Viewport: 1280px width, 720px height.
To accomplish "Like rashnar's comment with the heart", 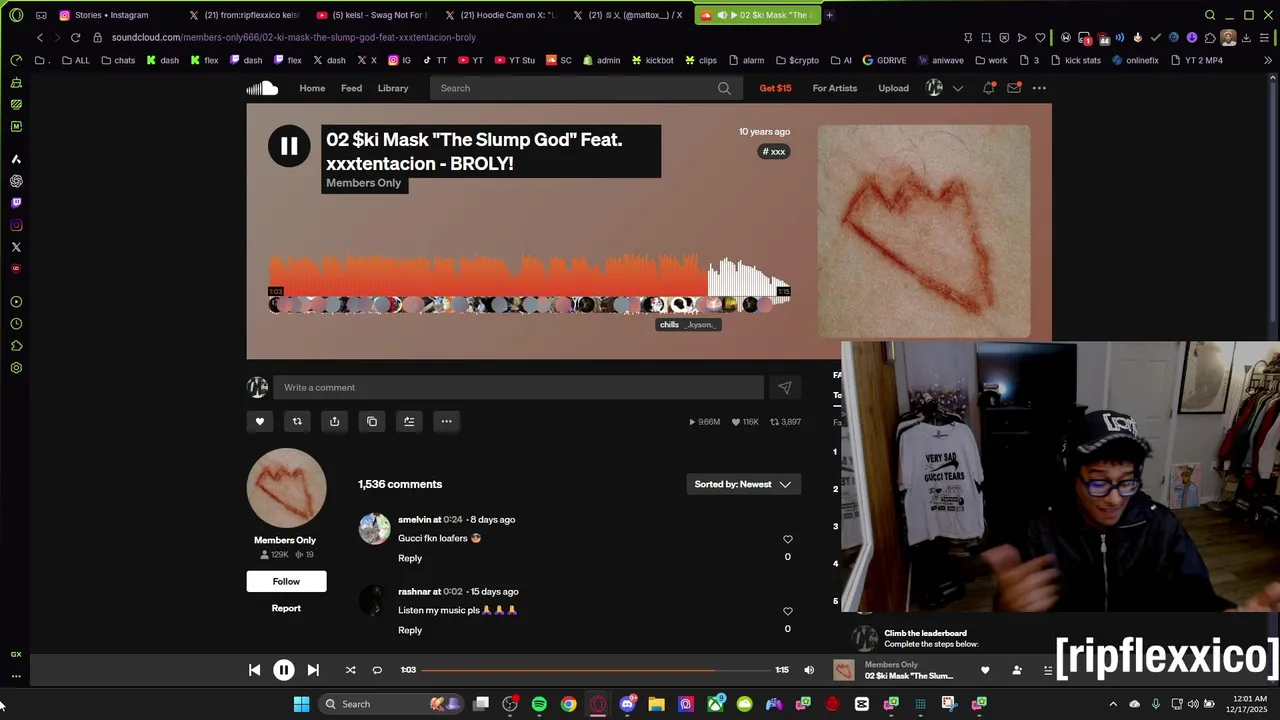I will point(787,611).
